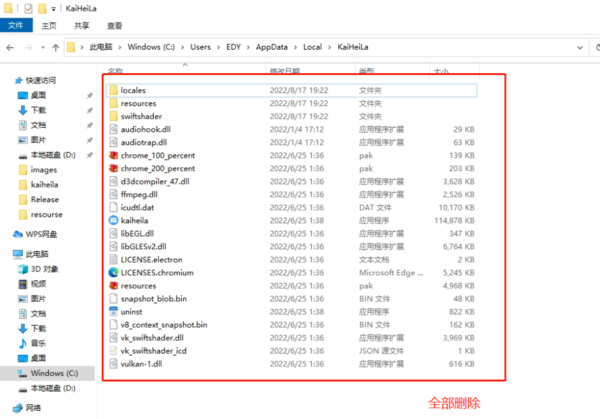The width and height of the screenshot is (600, 419).
Task: Click Users in the address breadcrumb
Action: pyautogui.click(x=201, y=47)
